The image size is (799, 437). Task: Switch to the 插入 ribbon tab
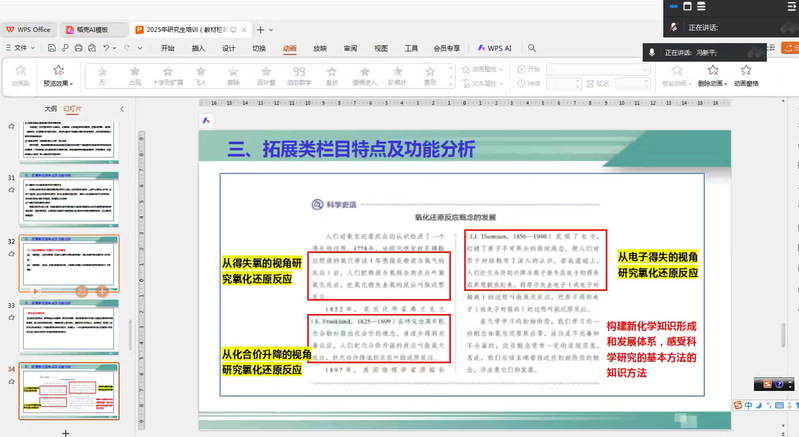pyautogui.click(x=198, y=48)
